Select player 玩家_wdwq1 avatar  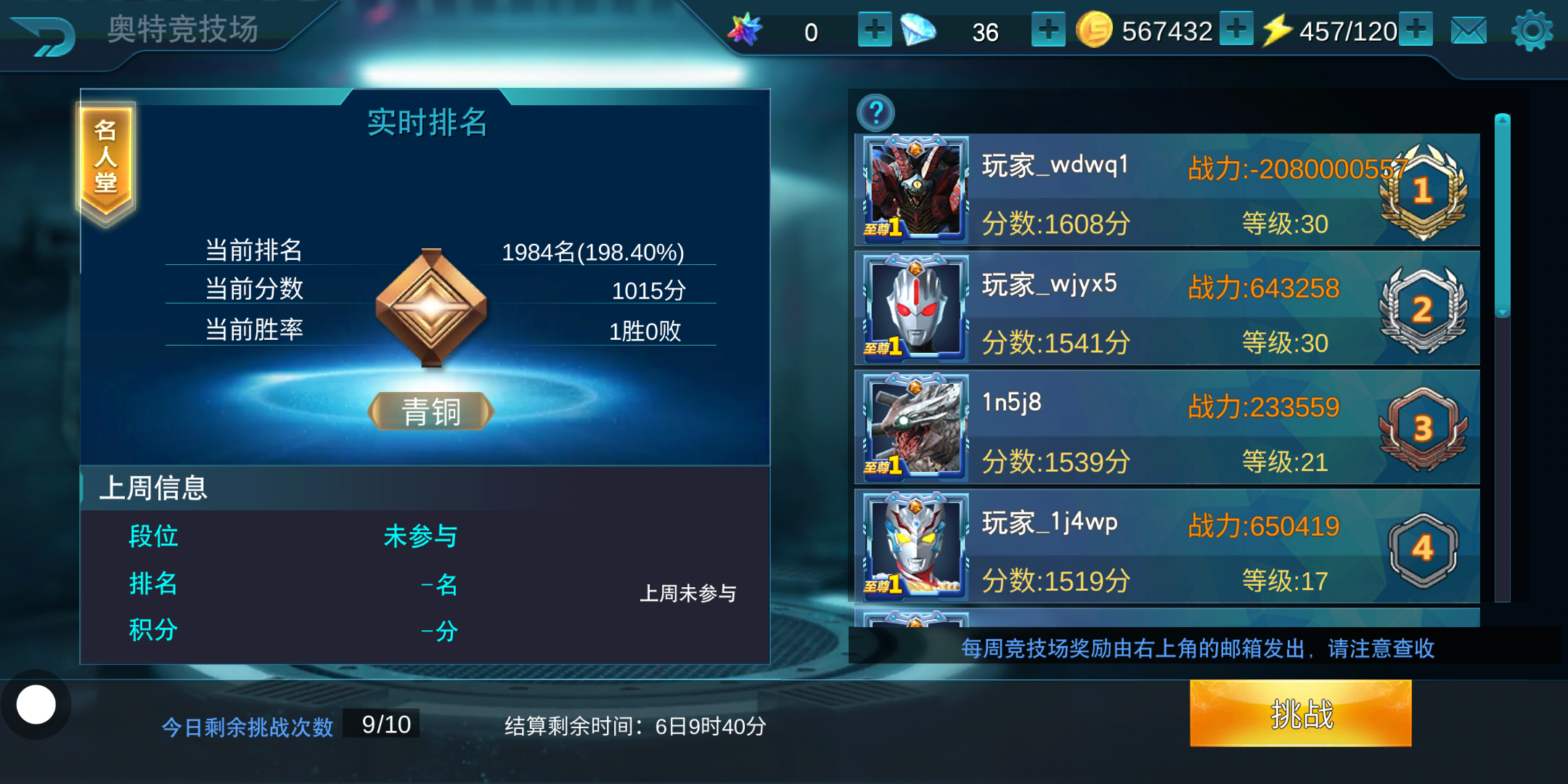coord(915,189)
